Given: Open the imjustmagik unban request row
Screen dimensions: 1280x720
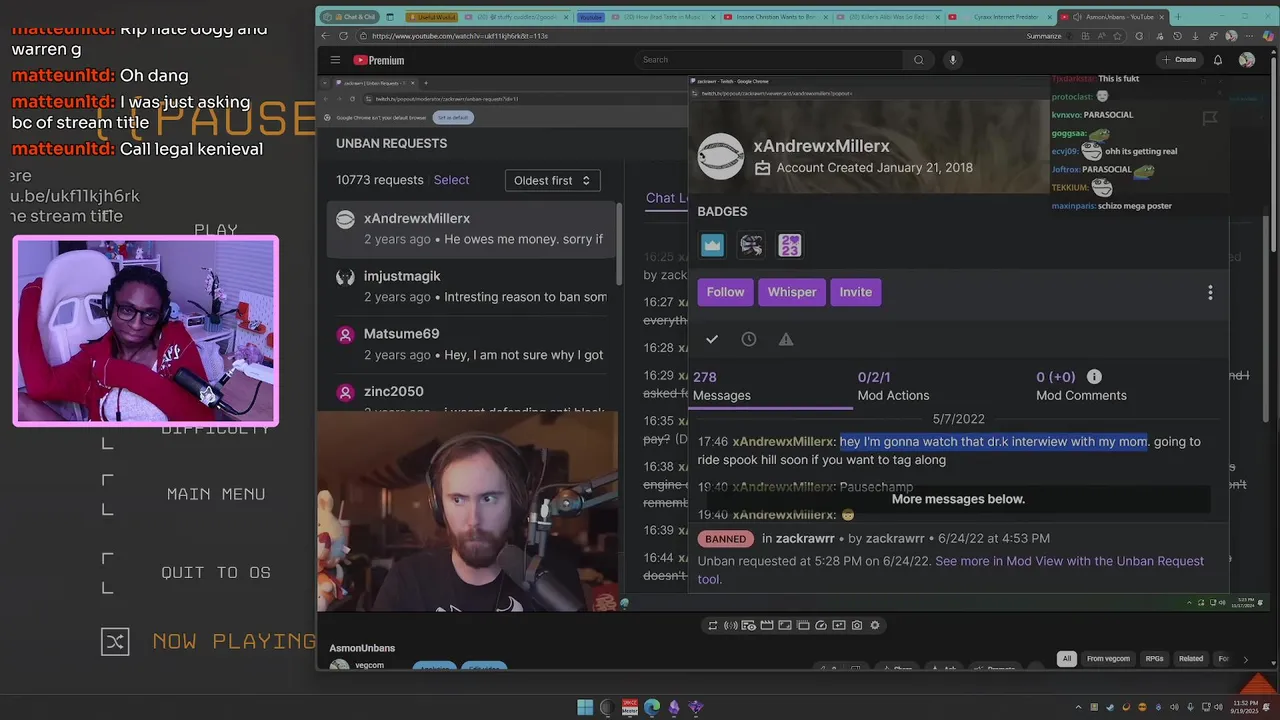Looking at the screenshot, I should (x=472, y=286).
